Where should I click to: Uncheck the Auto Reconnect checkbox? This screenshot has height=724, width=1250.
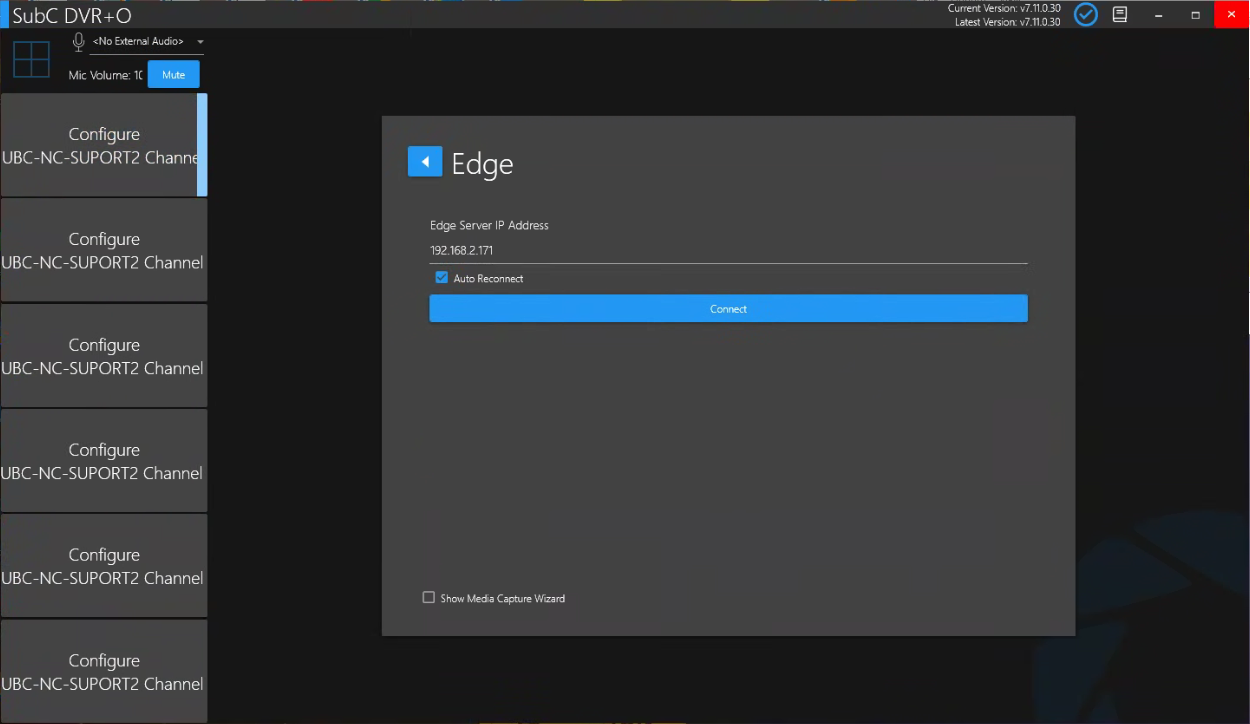click(441, 278)
